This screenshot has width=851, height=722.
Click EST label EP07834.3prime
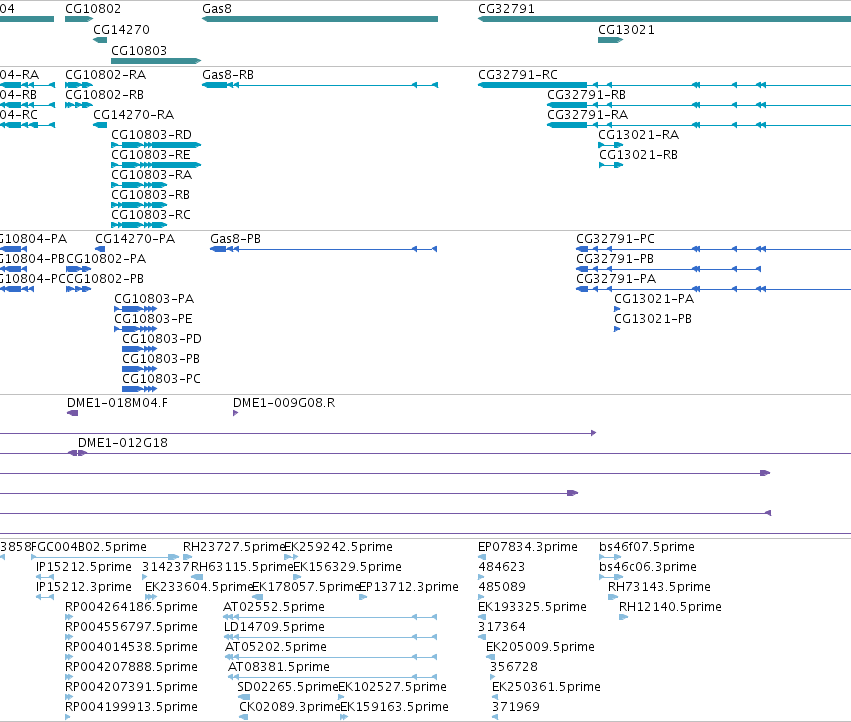pyautogui.click(x=528, y=547)
